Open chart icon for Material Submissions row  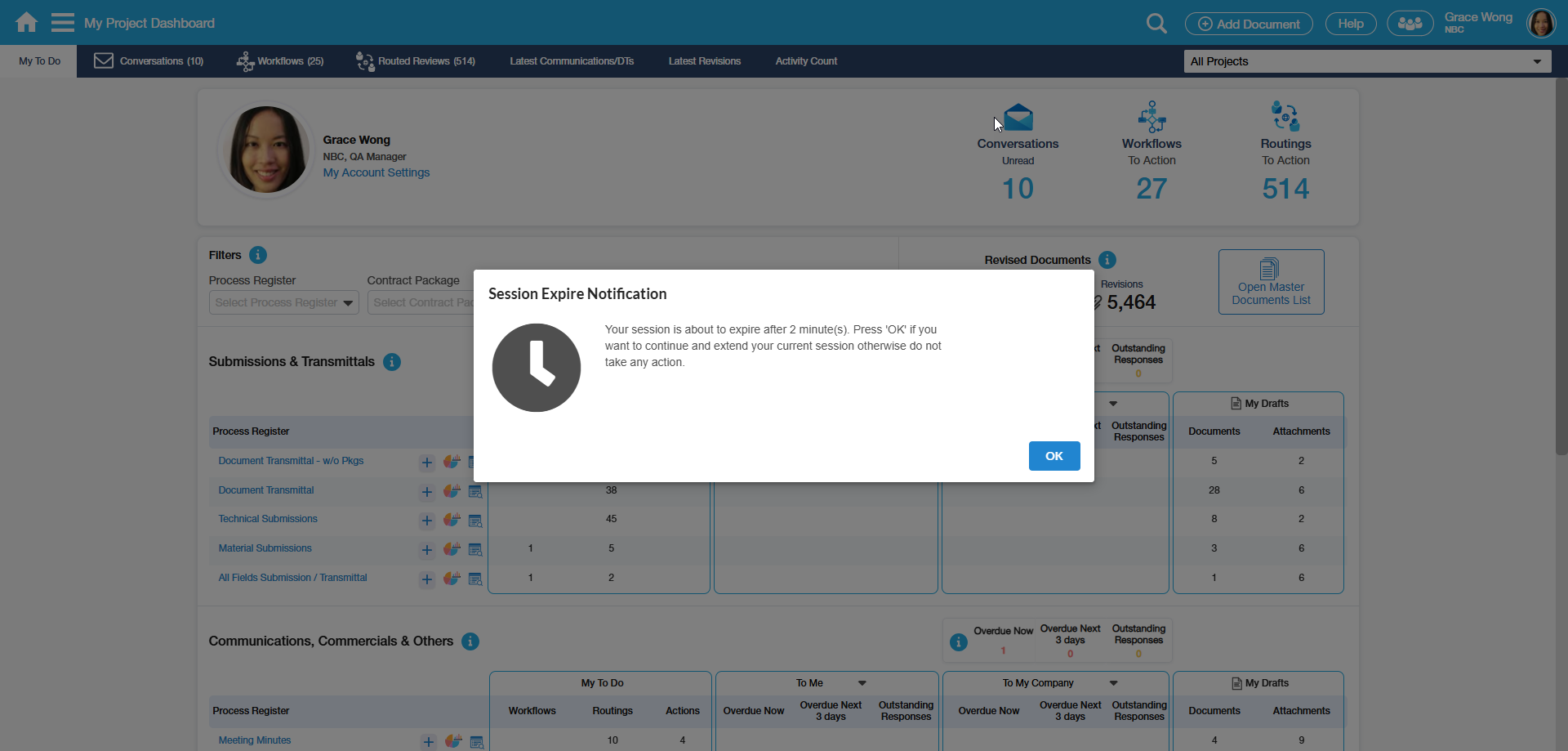452,549
